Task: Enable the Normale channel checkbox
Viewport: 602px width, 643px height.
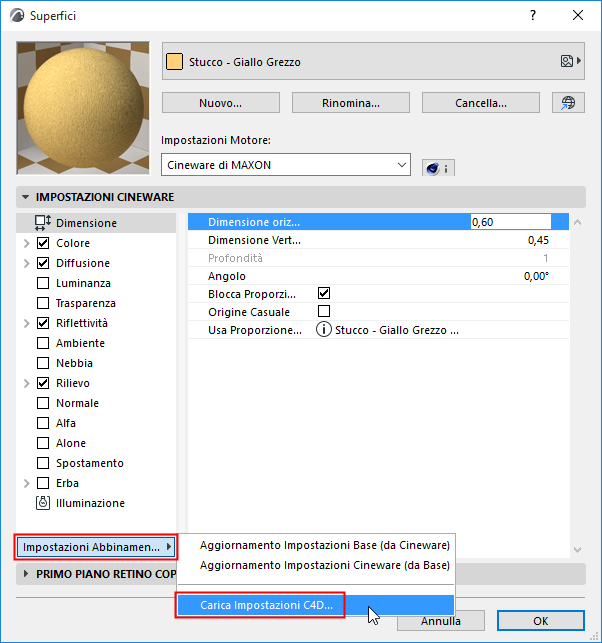Action: [43, 403]
